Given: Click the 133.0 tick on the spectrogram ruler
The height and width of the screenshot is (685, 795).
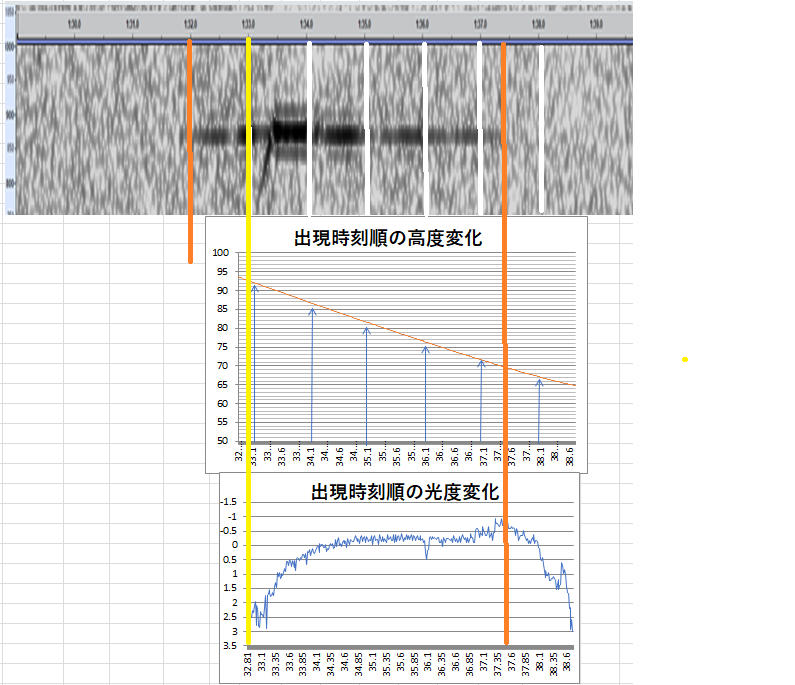Looking at the screenshot, I should pyautogui.click(x=248, y=23).
